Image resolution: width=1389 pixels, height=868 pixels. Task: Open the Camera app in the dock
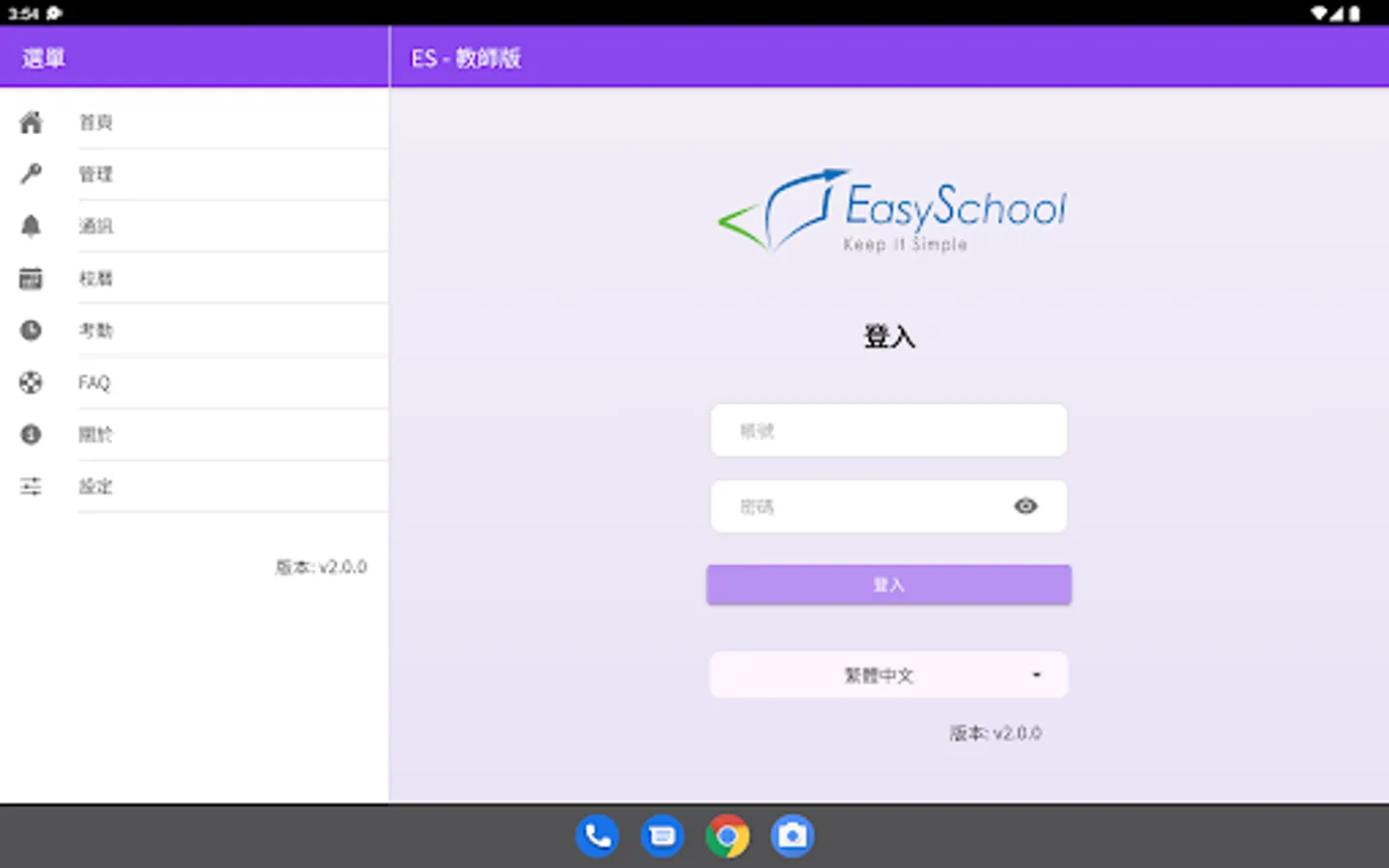(793, 836)
